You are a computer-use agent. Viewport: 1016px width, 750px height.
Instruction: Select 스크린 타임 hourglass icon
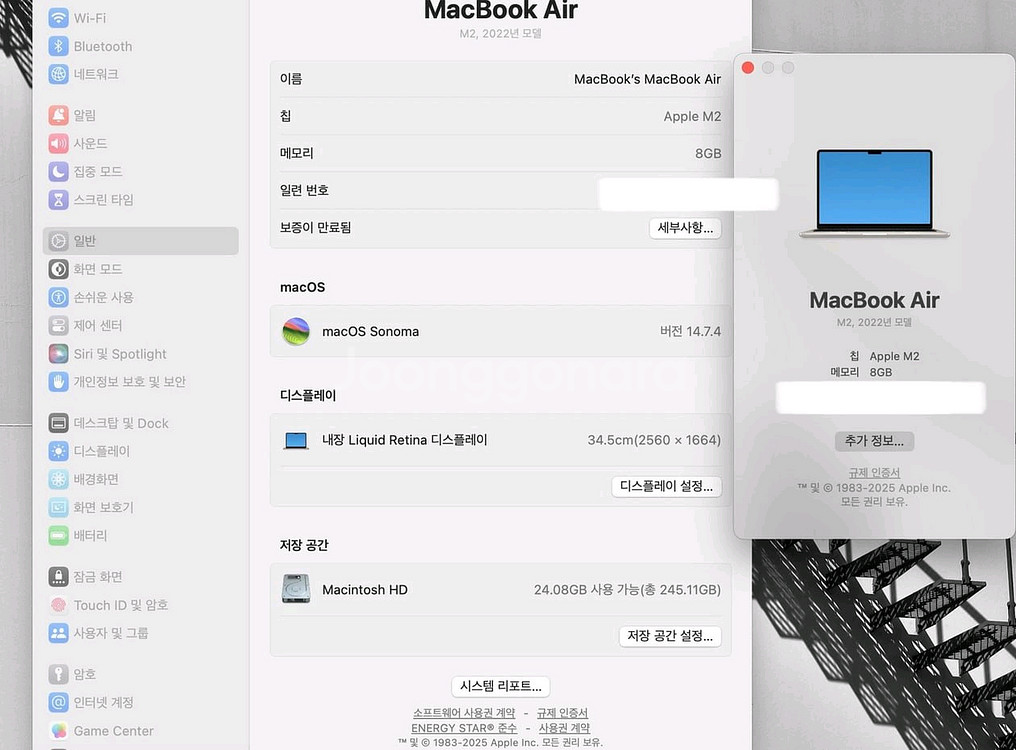tap(58, 200)
